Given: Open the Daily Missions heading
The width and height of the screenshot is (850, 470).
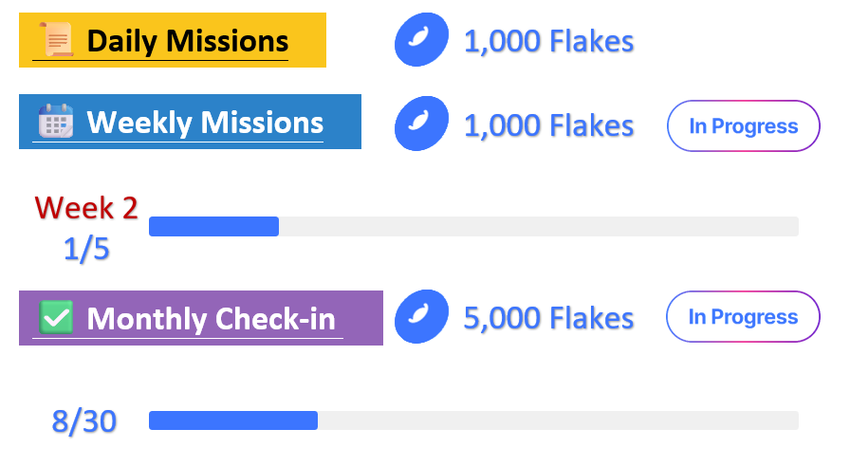Looking at the screenshot, I should (x=187, y=41).
